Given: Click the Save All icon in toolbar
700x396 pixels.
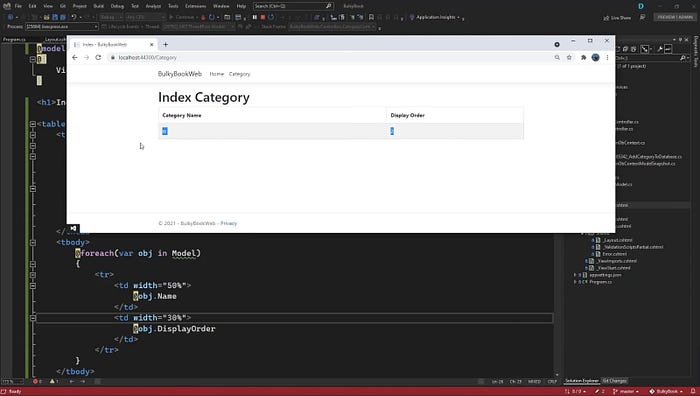Looking at the screenshot, I should point(63,17).
